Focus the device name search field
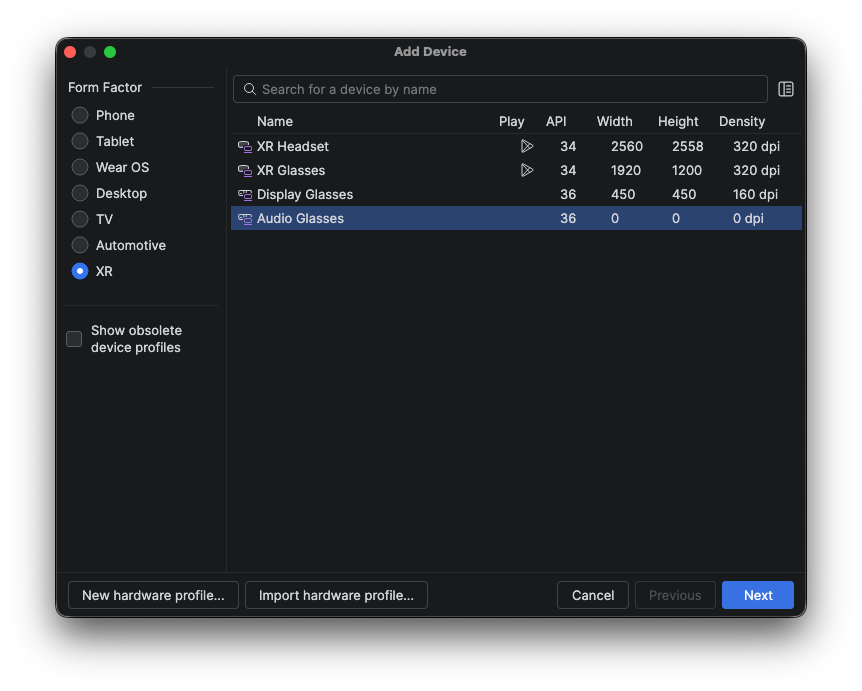Screen dimensions: 862x691 pos(500,89)
